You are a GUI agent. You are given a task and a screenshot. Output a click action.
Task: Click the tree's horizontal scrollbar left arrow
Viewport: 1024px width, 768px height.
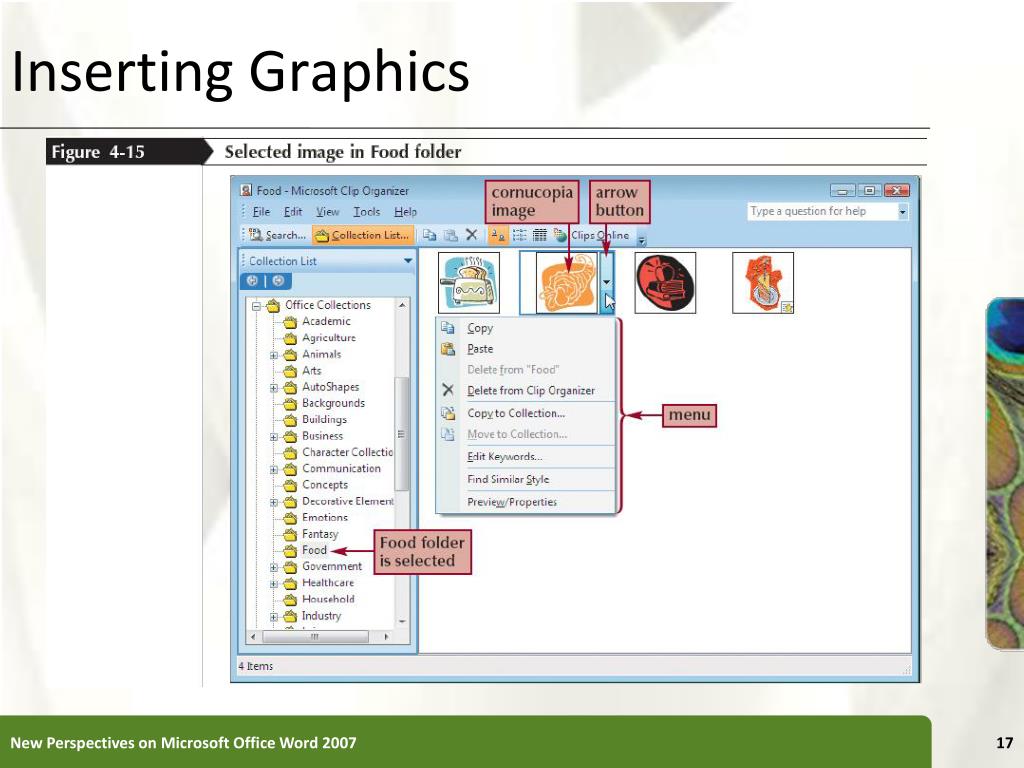pyautogui.click(x=254, y=636)
